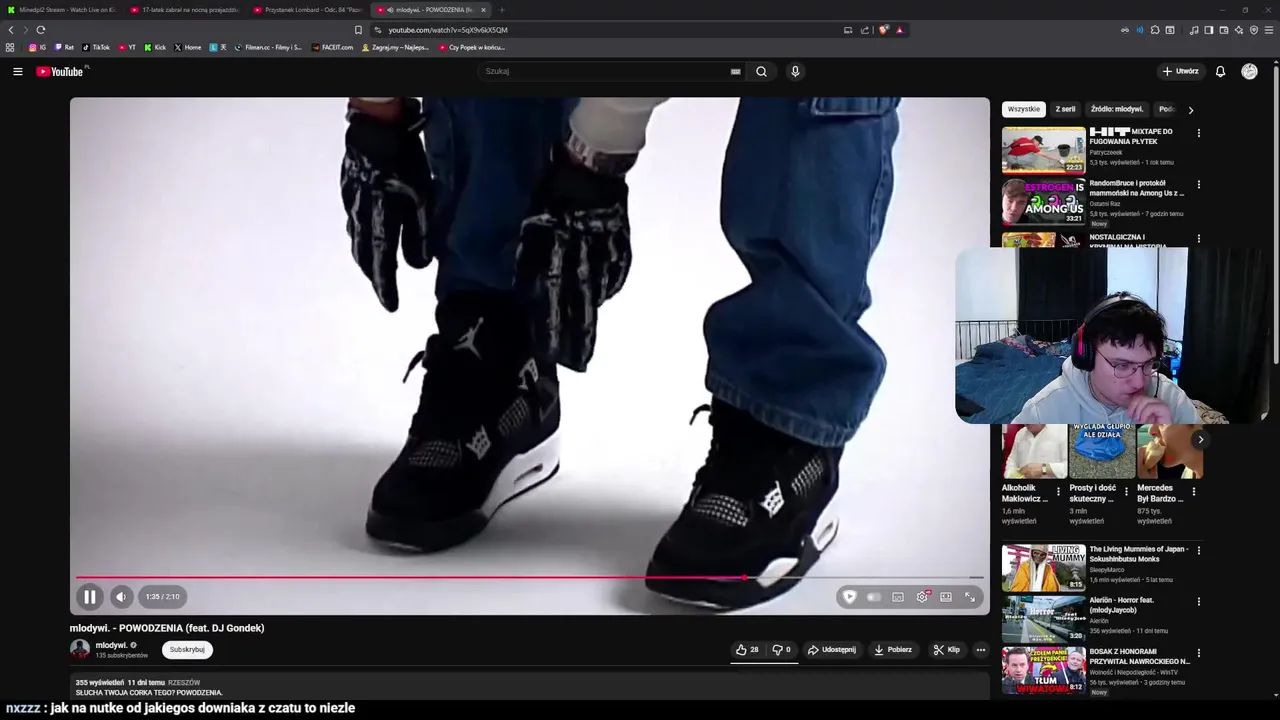Viewport: 1280px width, 720px height.
Task: Select the Wszystkie filter chip
Action: pos(1023,109)
